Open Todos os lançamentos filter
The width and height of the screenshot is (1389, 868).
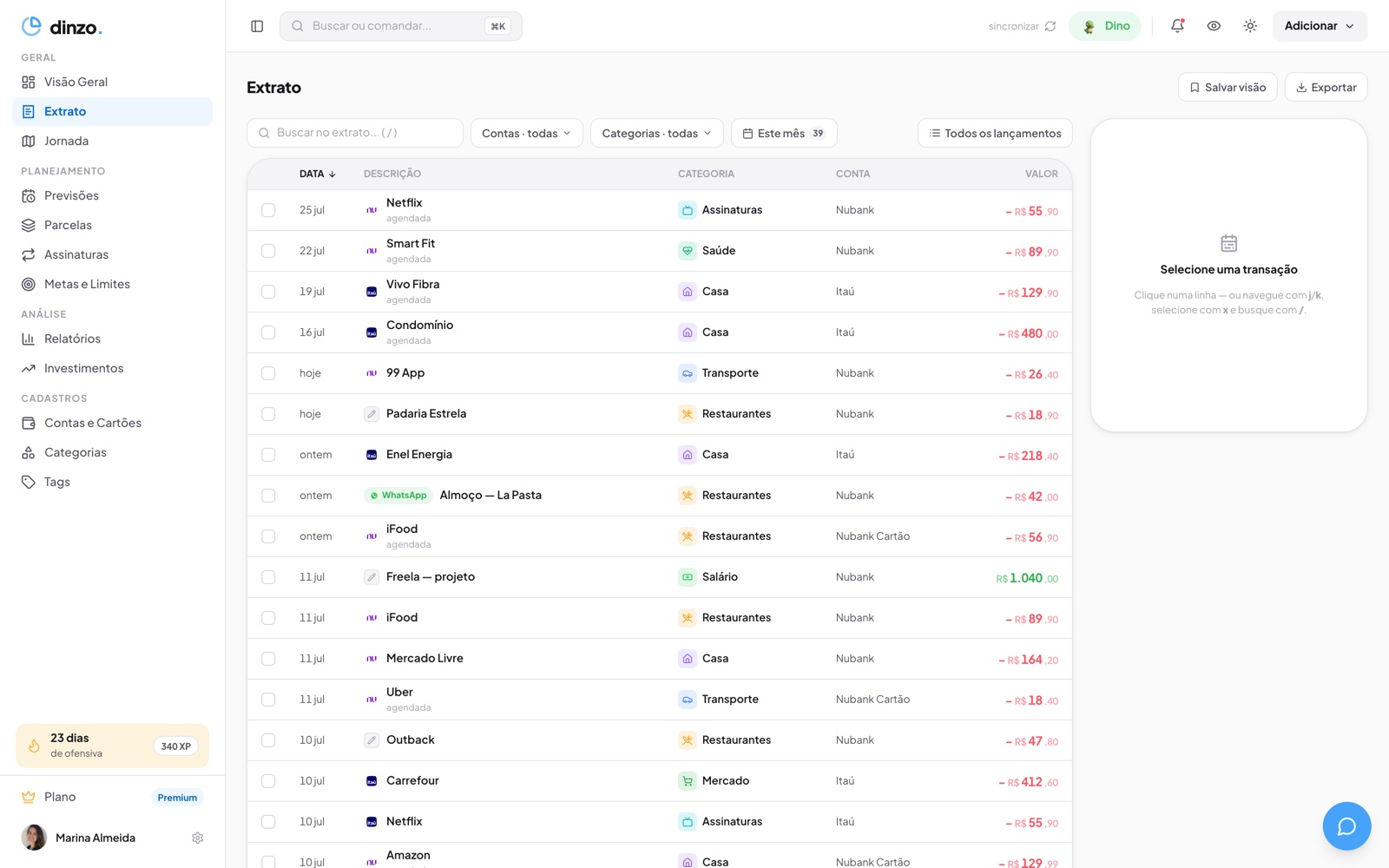[995, 133]
